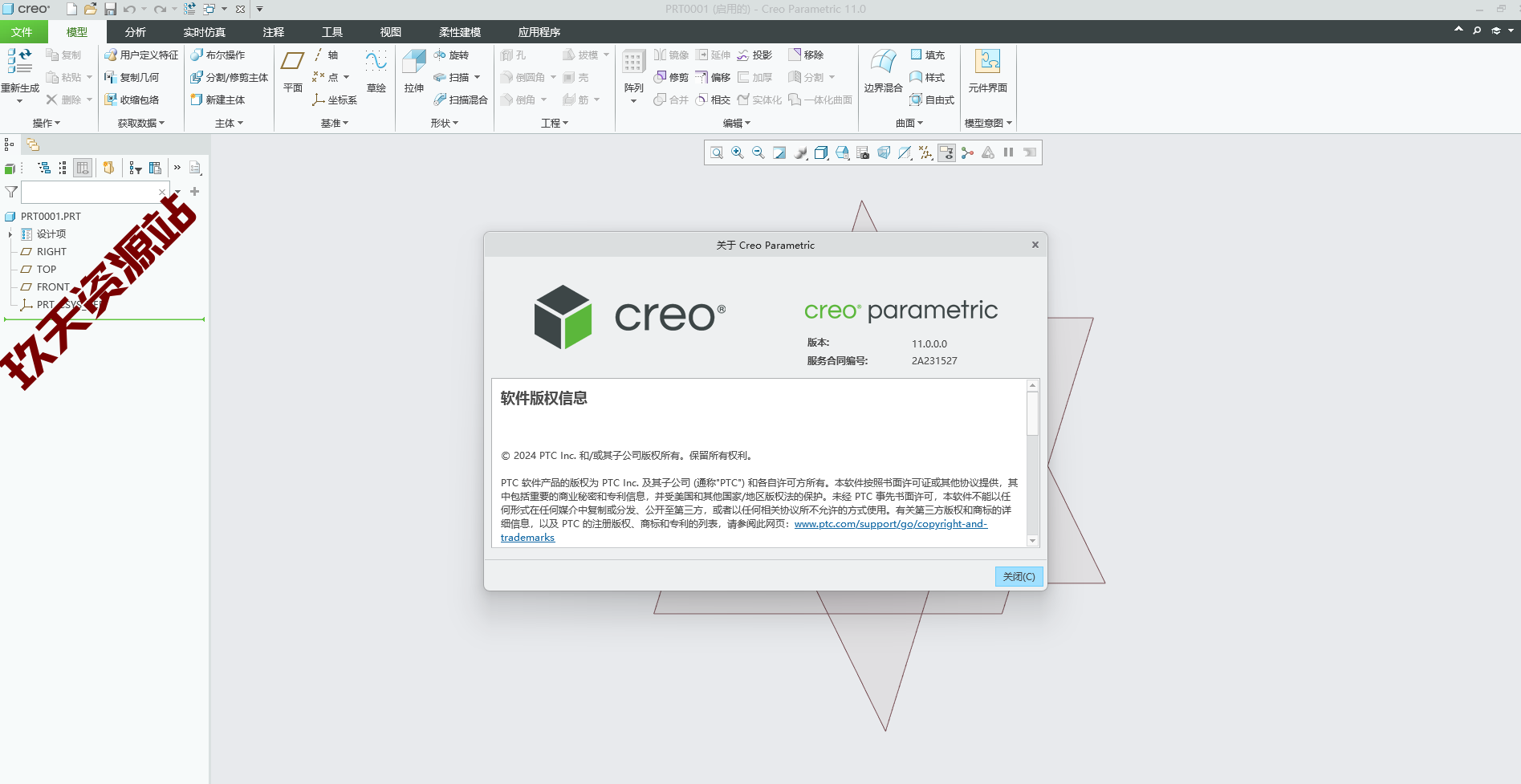
Task: Click the Repaint icon in graphics toolbar
Action: 779,152
